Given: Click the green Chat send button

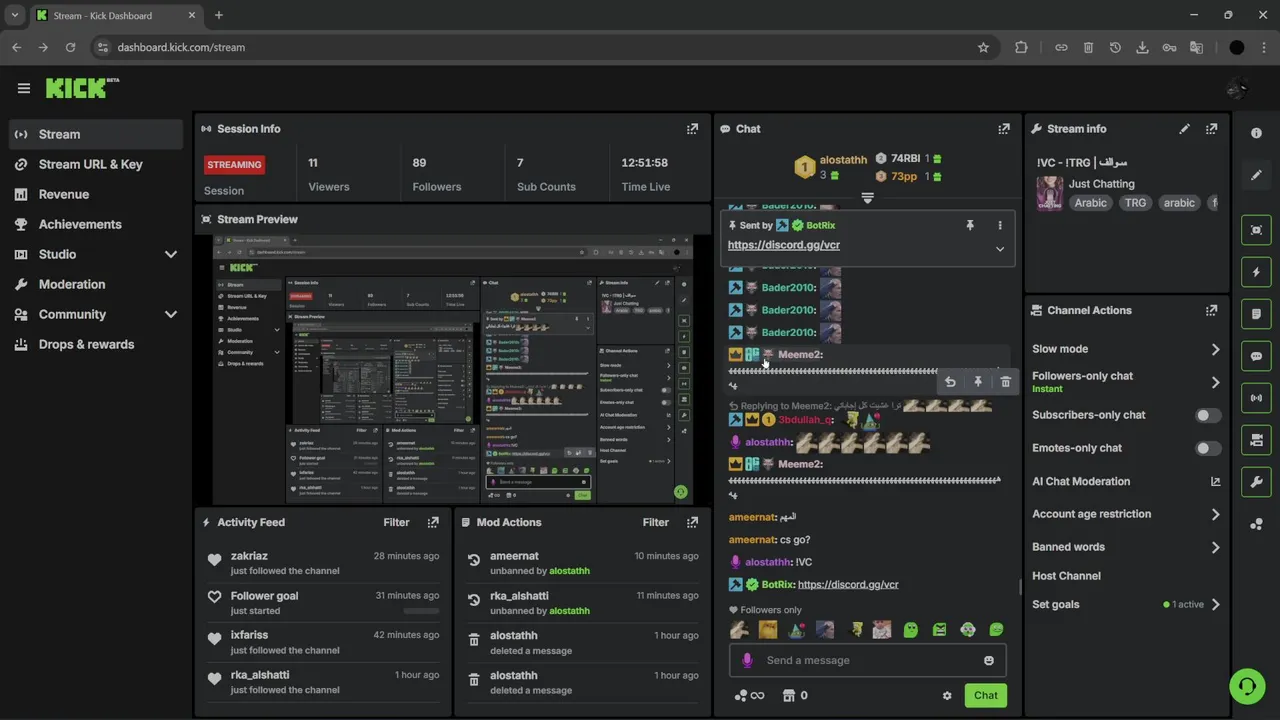Looking at the screenshot, I should pyautogui.click(x=986, y=696).
